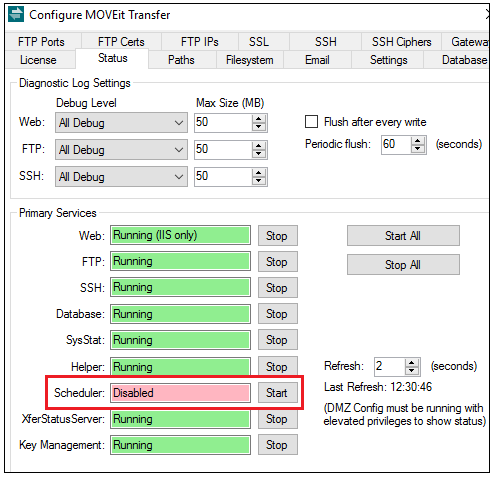
Task: Click the 'Last Refresh: 12:30:46' text
Action: click(x=378, y=387)
